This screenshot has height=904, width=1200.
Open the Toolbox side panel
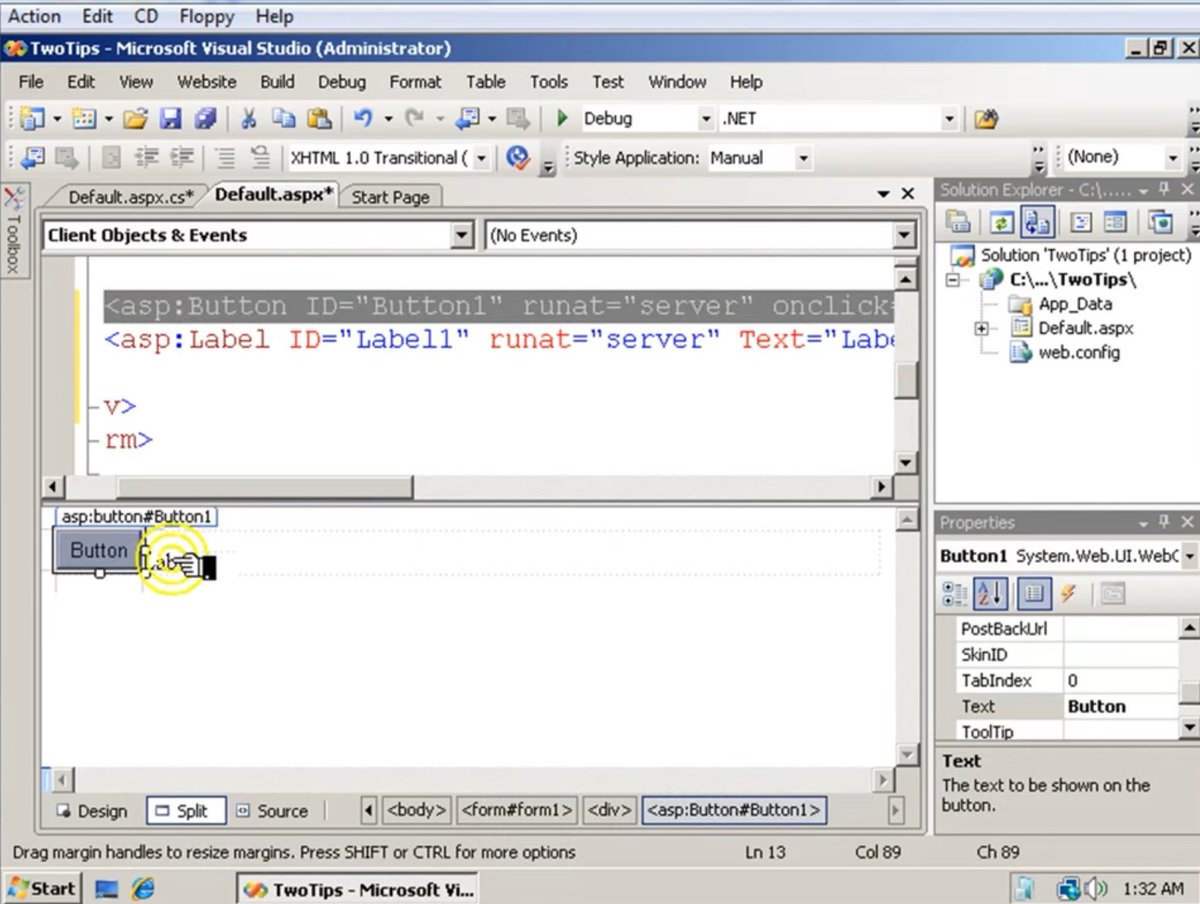click(14, 230)
